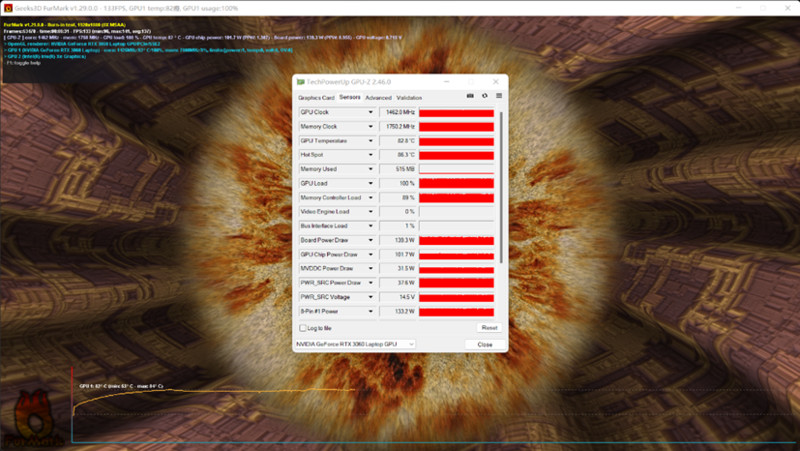Open the GPU Temperature sensor dropdown
The height and width of the screenshot is (451, 800).
coord(370,141)
